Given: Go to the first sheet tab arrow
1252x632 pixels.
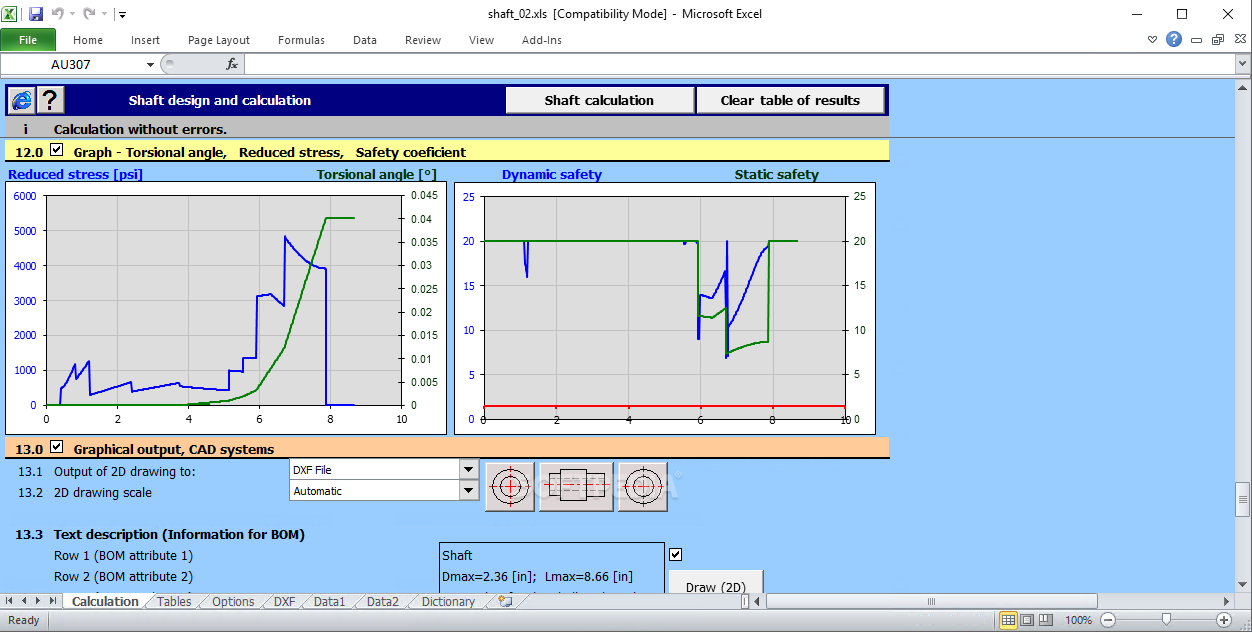Looking at the screenshot, I should (x=11, y=601).
